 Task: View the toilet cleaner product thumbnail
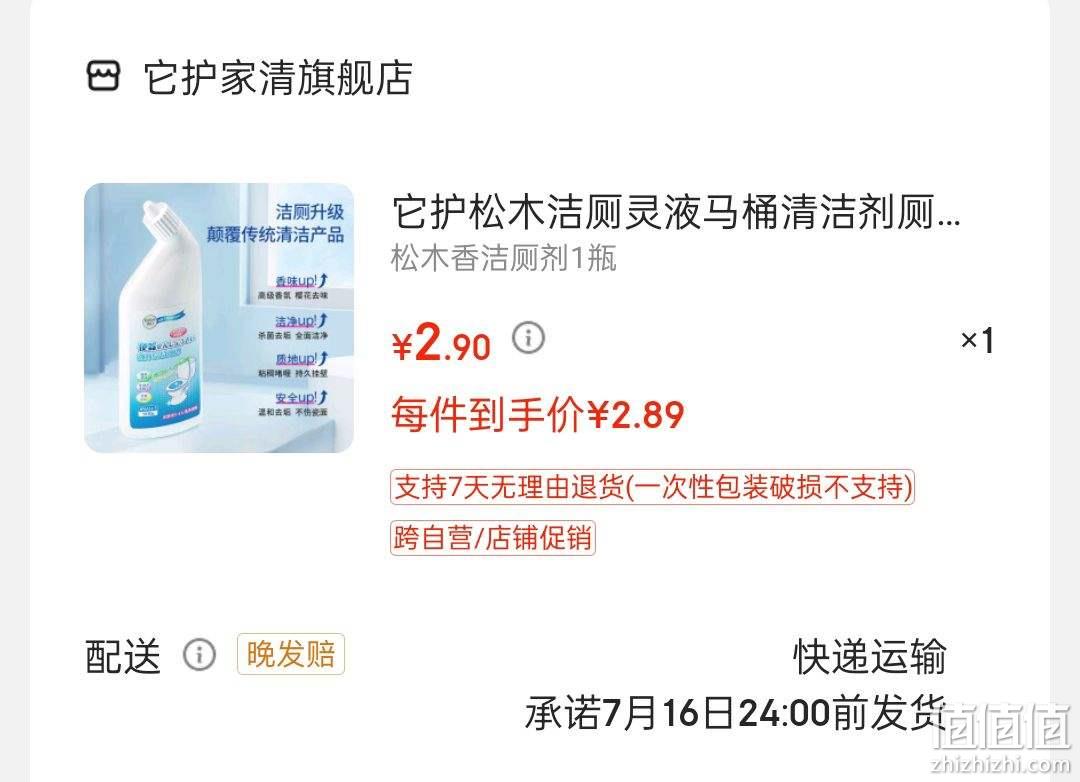[219, 318]
